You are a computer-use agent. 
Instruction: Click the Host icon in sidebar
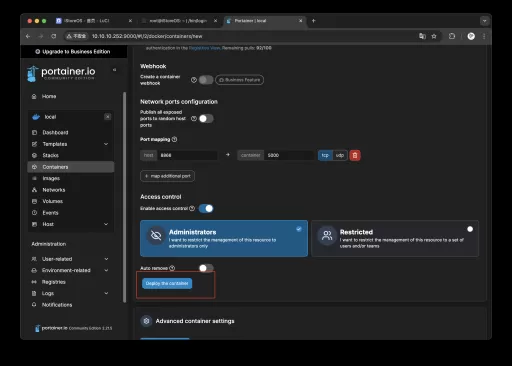(x=34, y=224)
